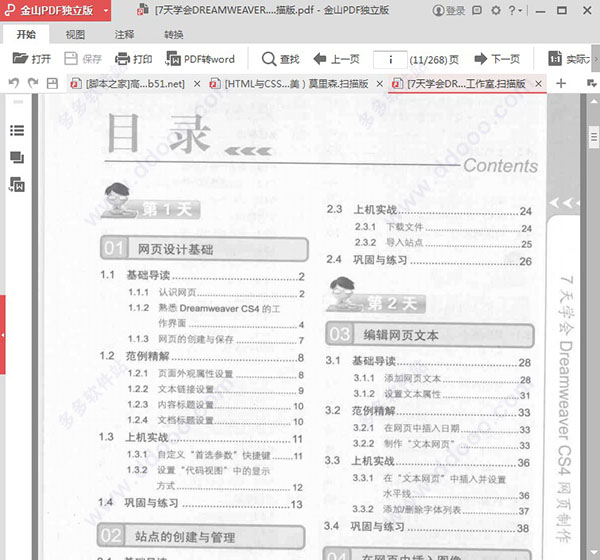Click the '2.3.1 下载文件' entry
The image size is (600, 560).
pos(443,227)
